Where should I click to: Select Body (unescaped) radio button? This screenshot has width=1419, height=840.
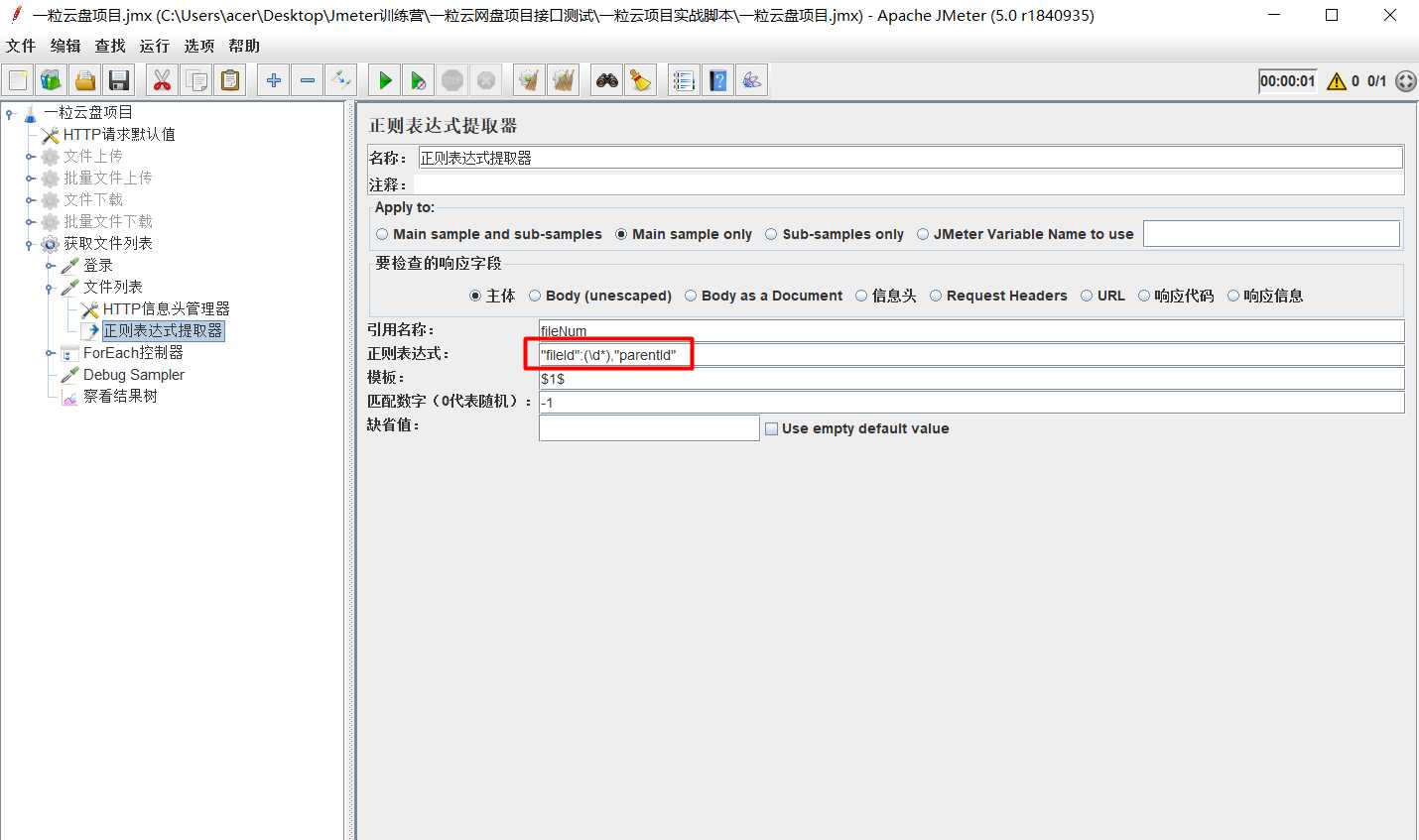coord(535,296)
